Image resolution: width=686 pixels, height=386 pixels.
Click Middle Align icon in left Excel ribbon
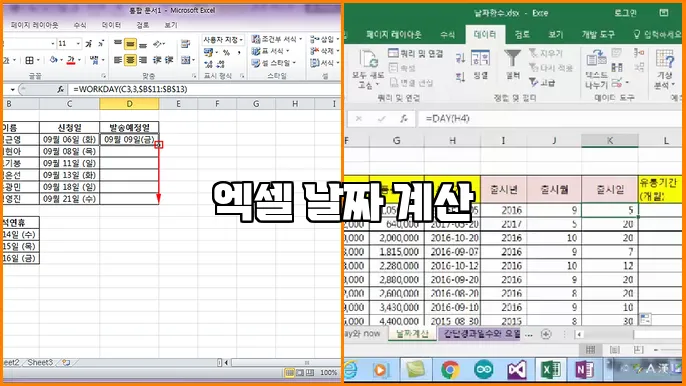pos(130,44)
